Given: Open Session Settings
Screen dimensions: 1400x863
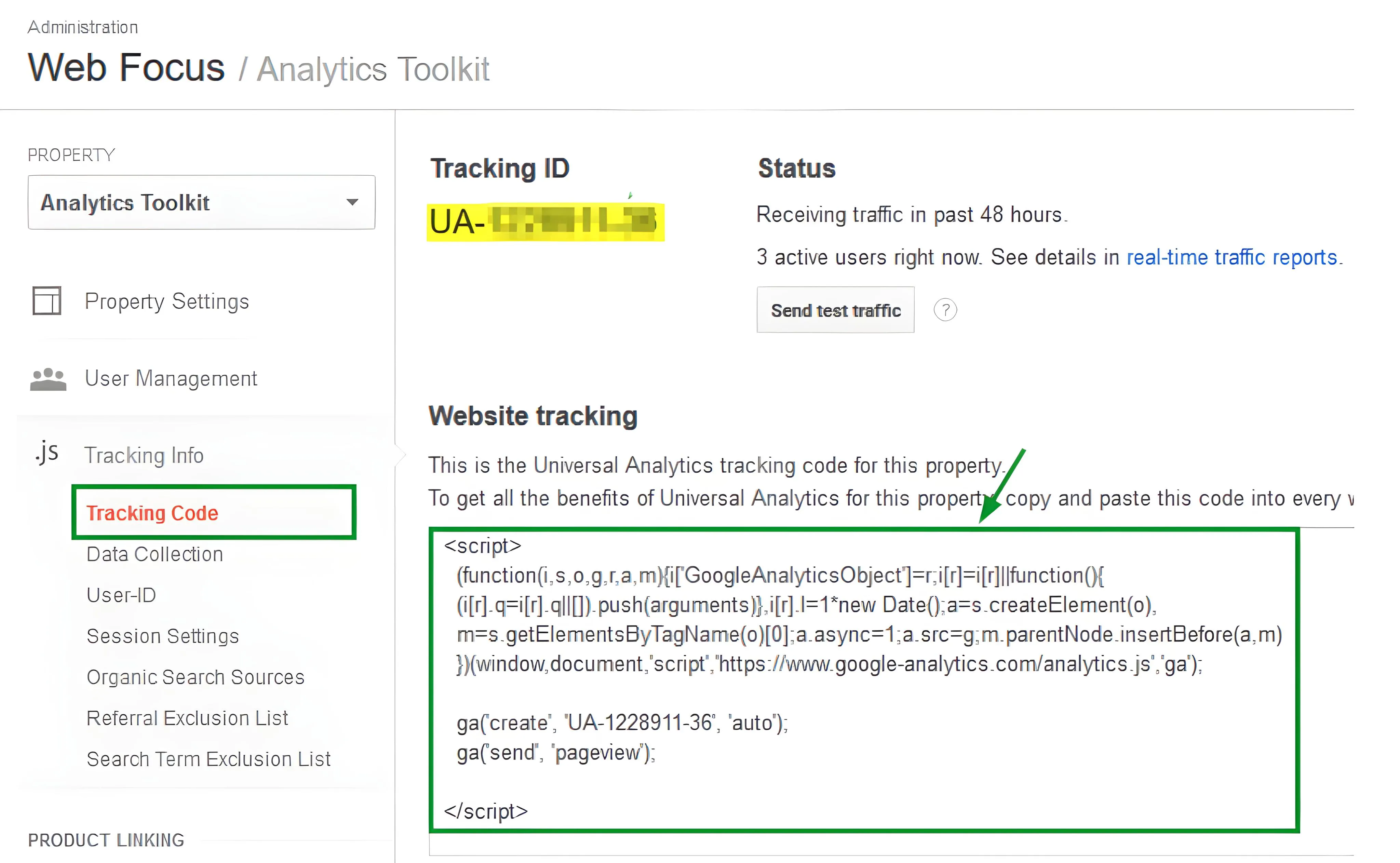Looking at the screenshot, I should (x=163, y=636).
